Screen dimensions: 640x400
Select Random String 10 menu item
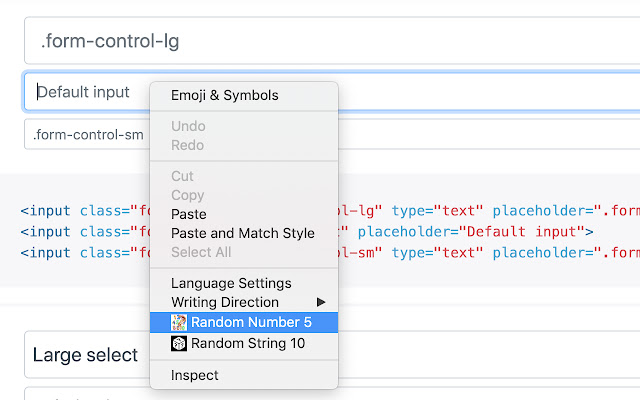248,343
